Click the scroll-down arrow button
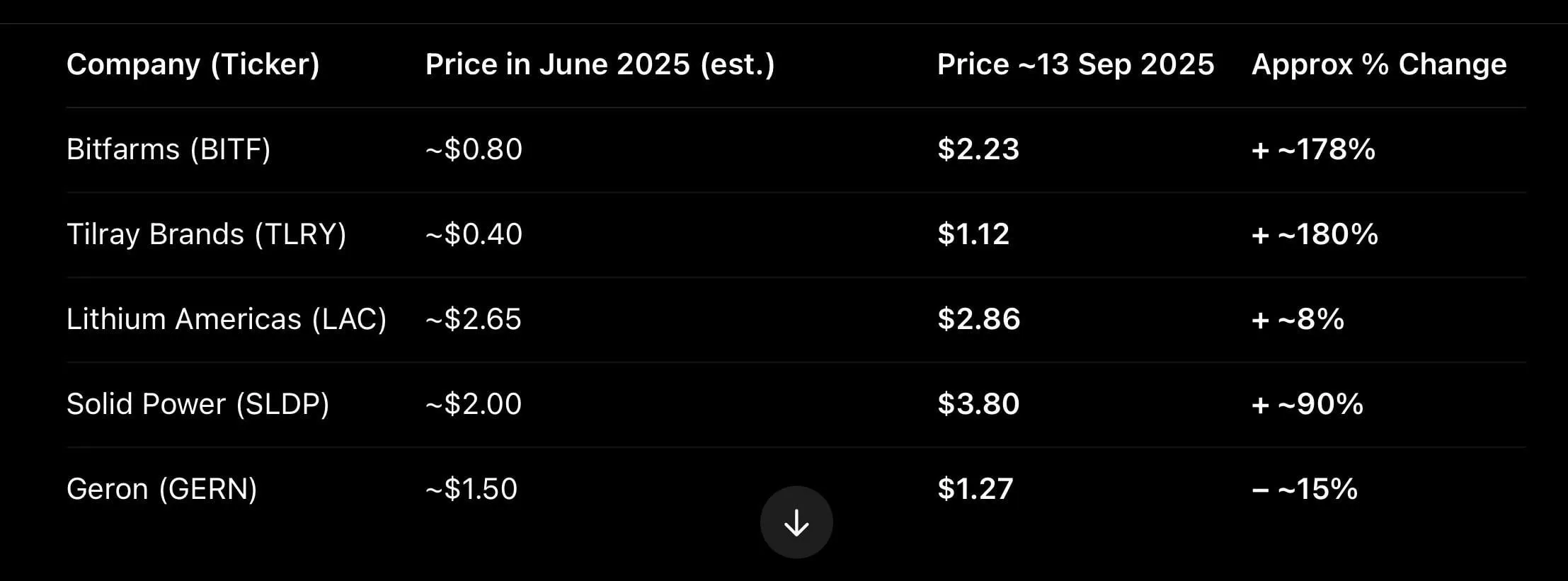 796,522
